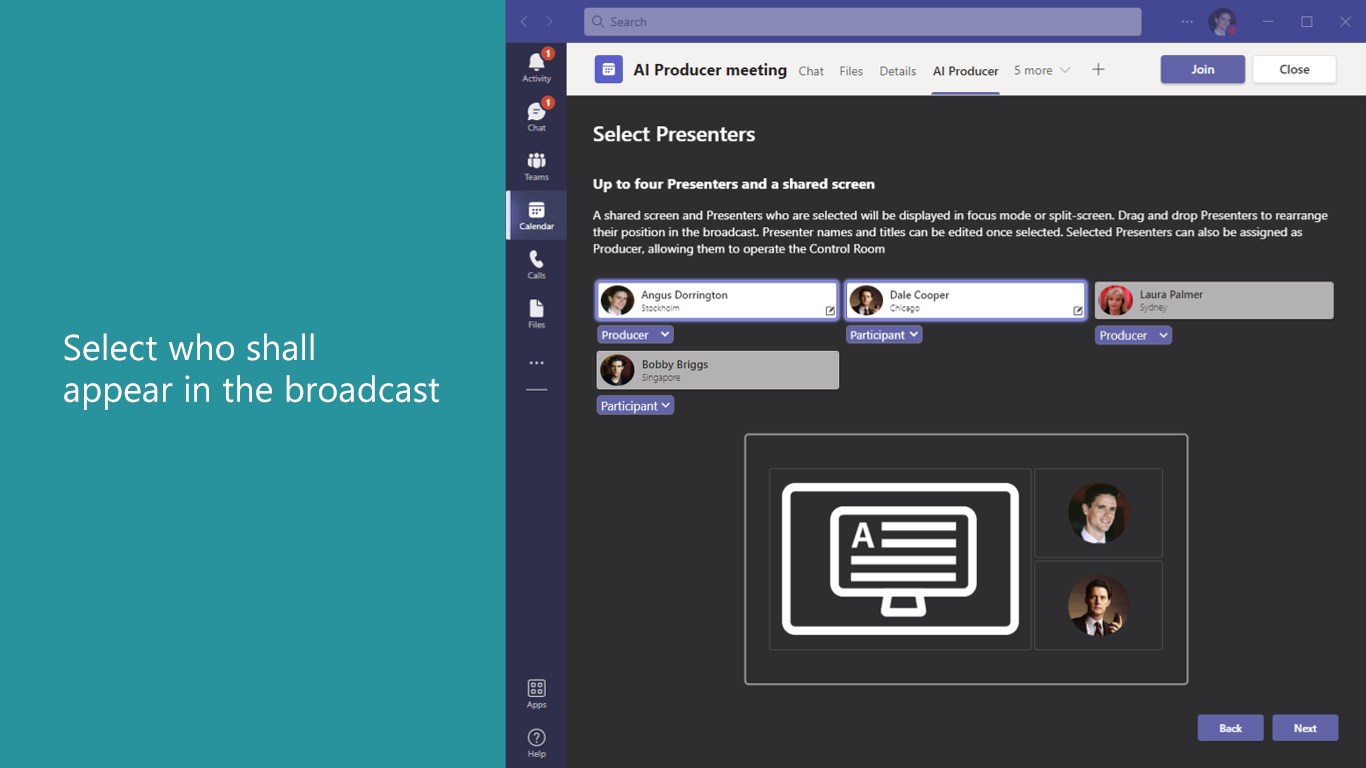The image size is (1366, 768).
Task: Go Back to previous step
Action: coord(1230,728)
